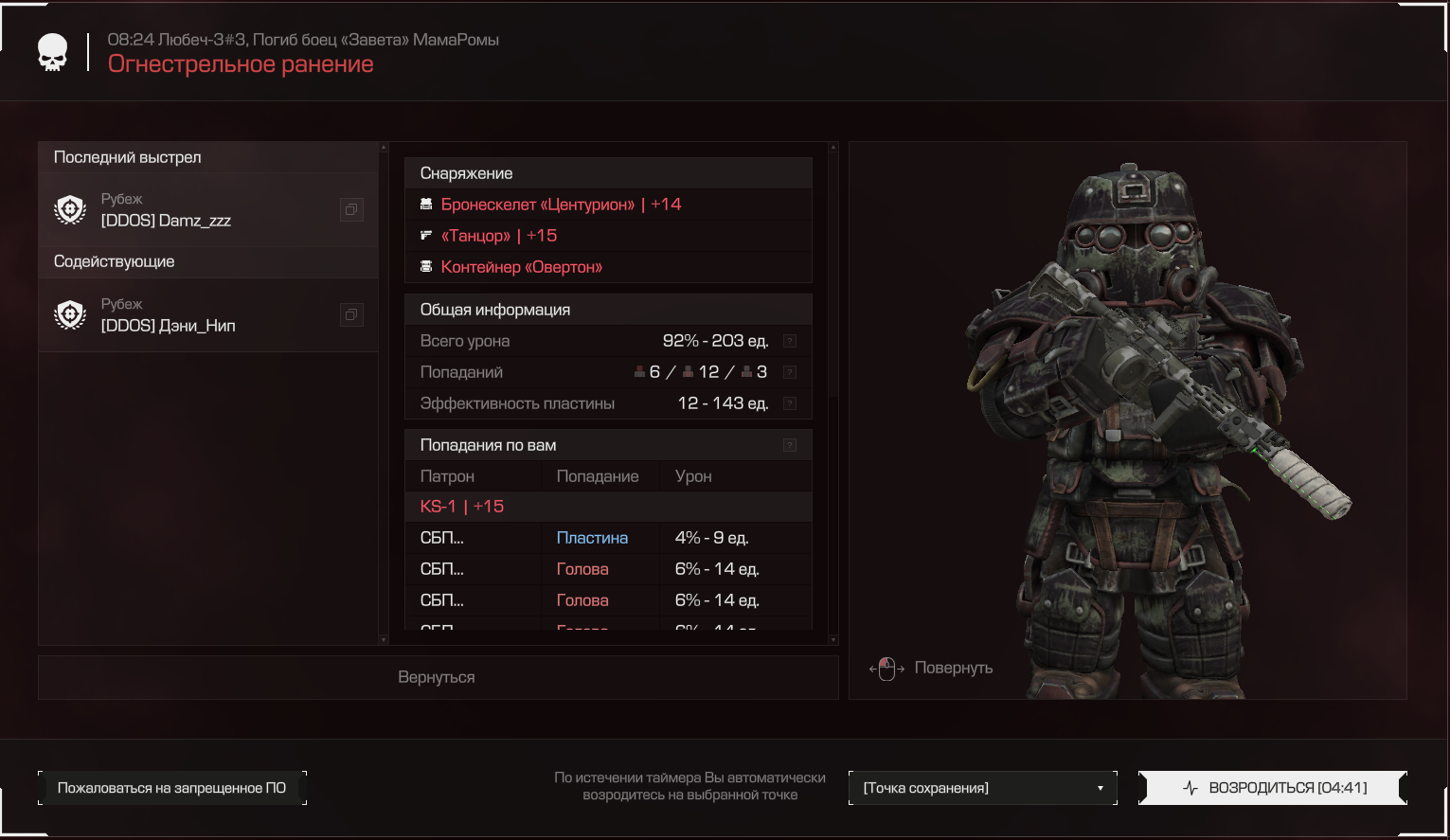
Task: Open the help hint for Всего урона
Action: click(x=790, y=341)
